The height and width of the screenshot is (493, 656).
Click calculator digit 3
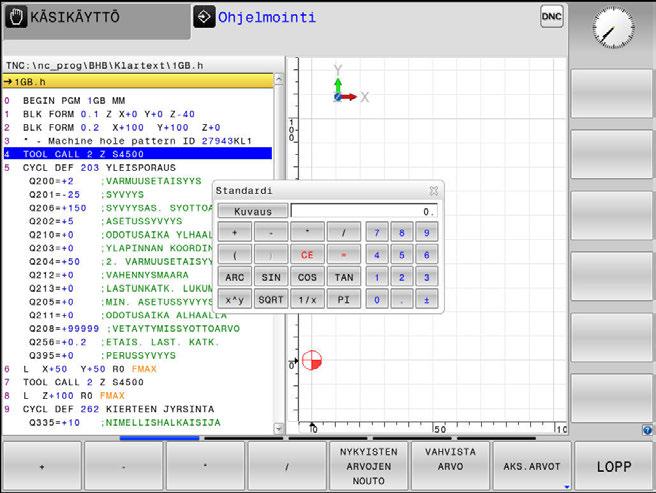coord(427,277)
